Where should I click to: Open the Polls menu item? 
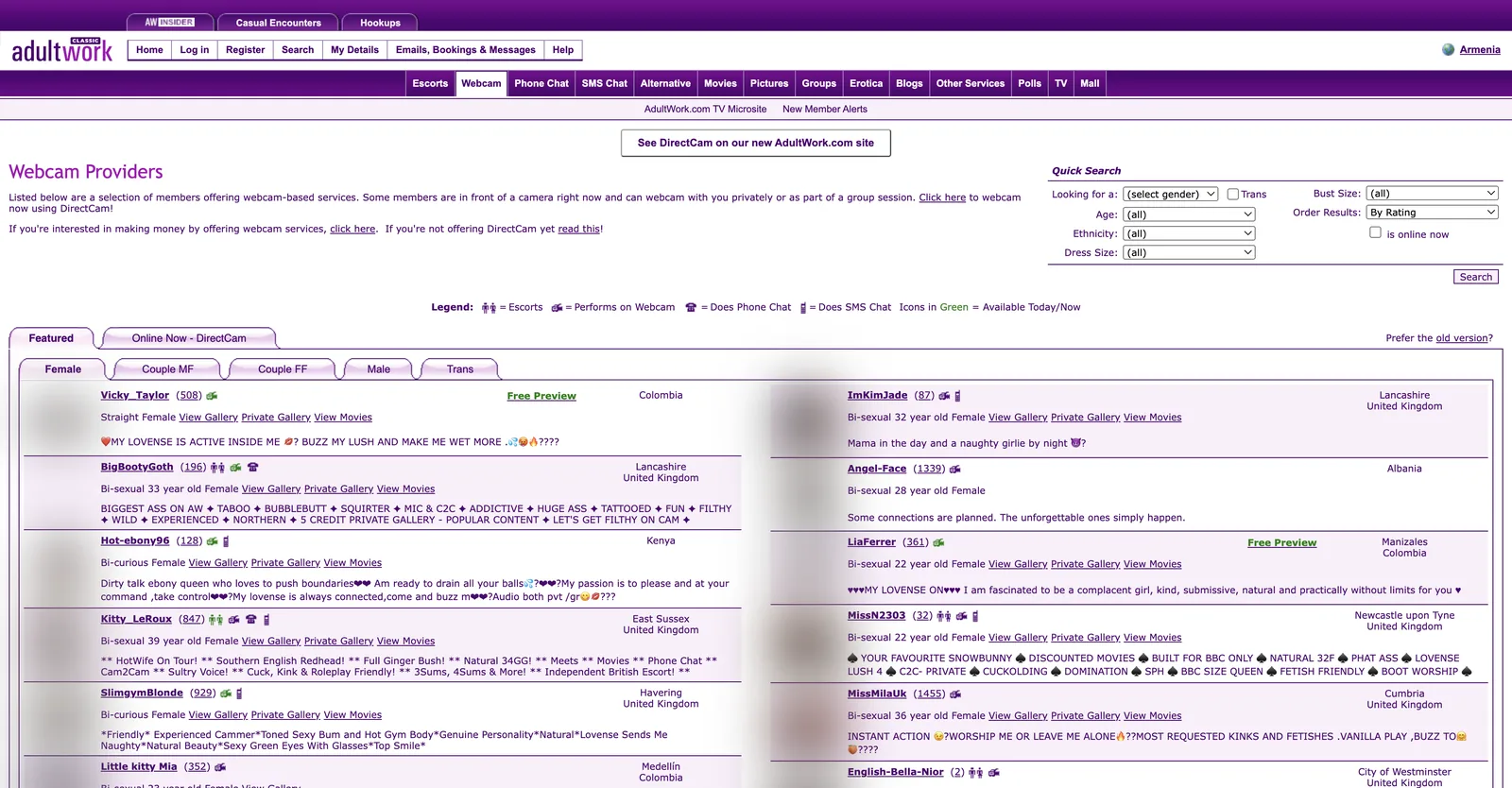tap(1030, 83)
